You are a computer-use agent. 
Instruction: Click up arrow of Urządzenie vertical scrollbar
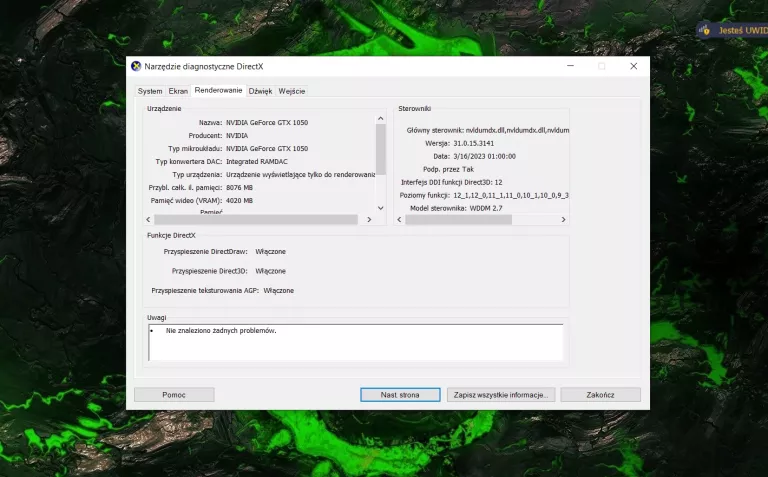381,119
